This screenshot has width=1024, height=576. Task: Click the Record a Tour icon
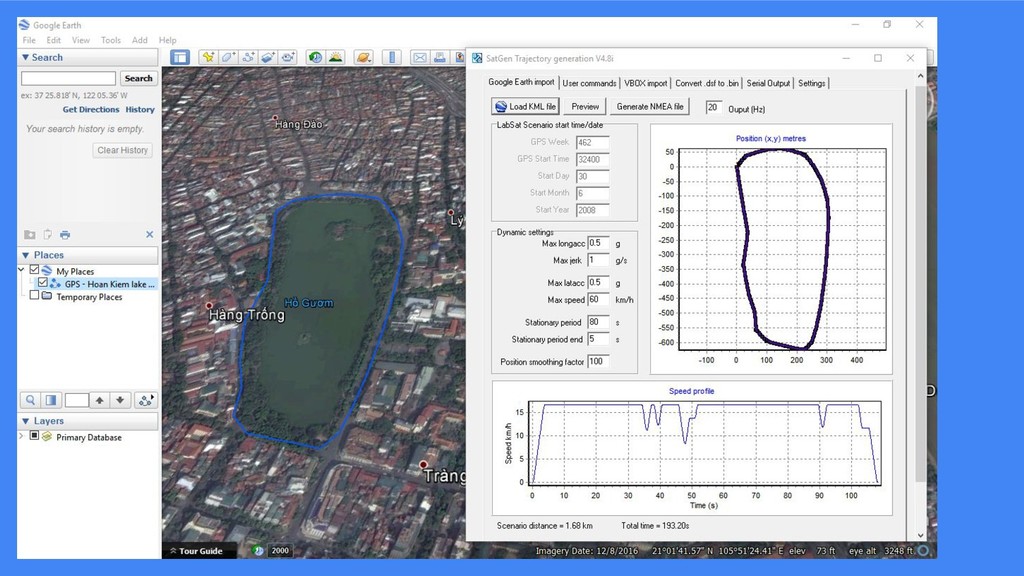(x=288, y=57)
